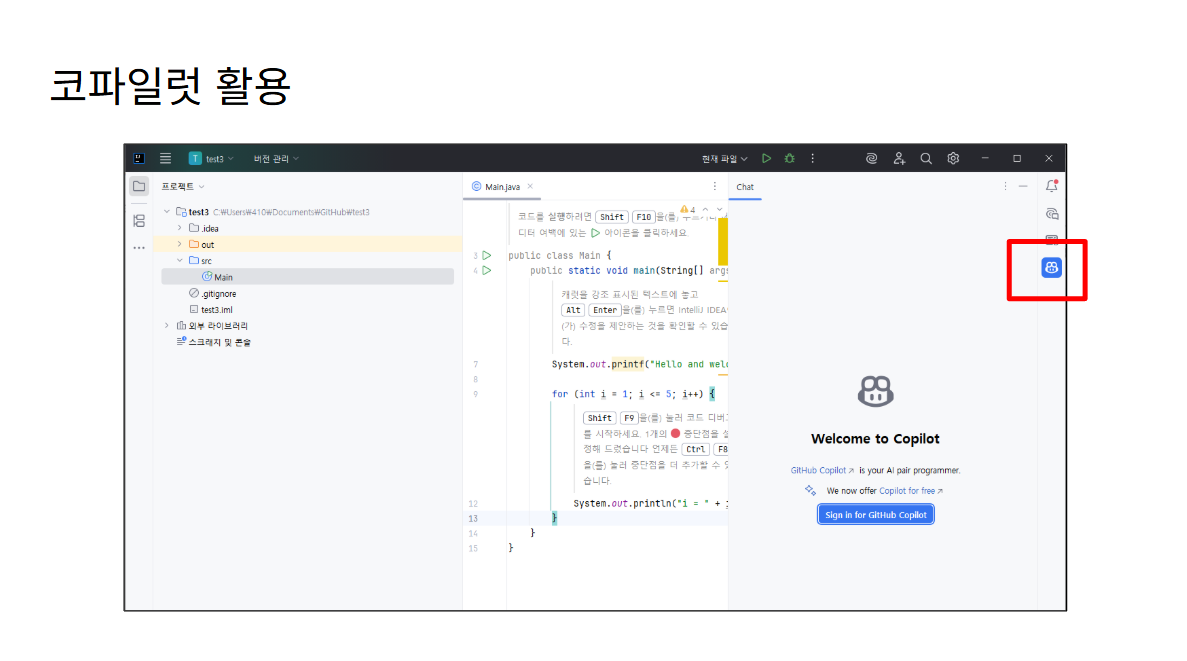This screenshot has width=1187, height=661.
Task: Select the Chat tab
Action: point(745,187)
